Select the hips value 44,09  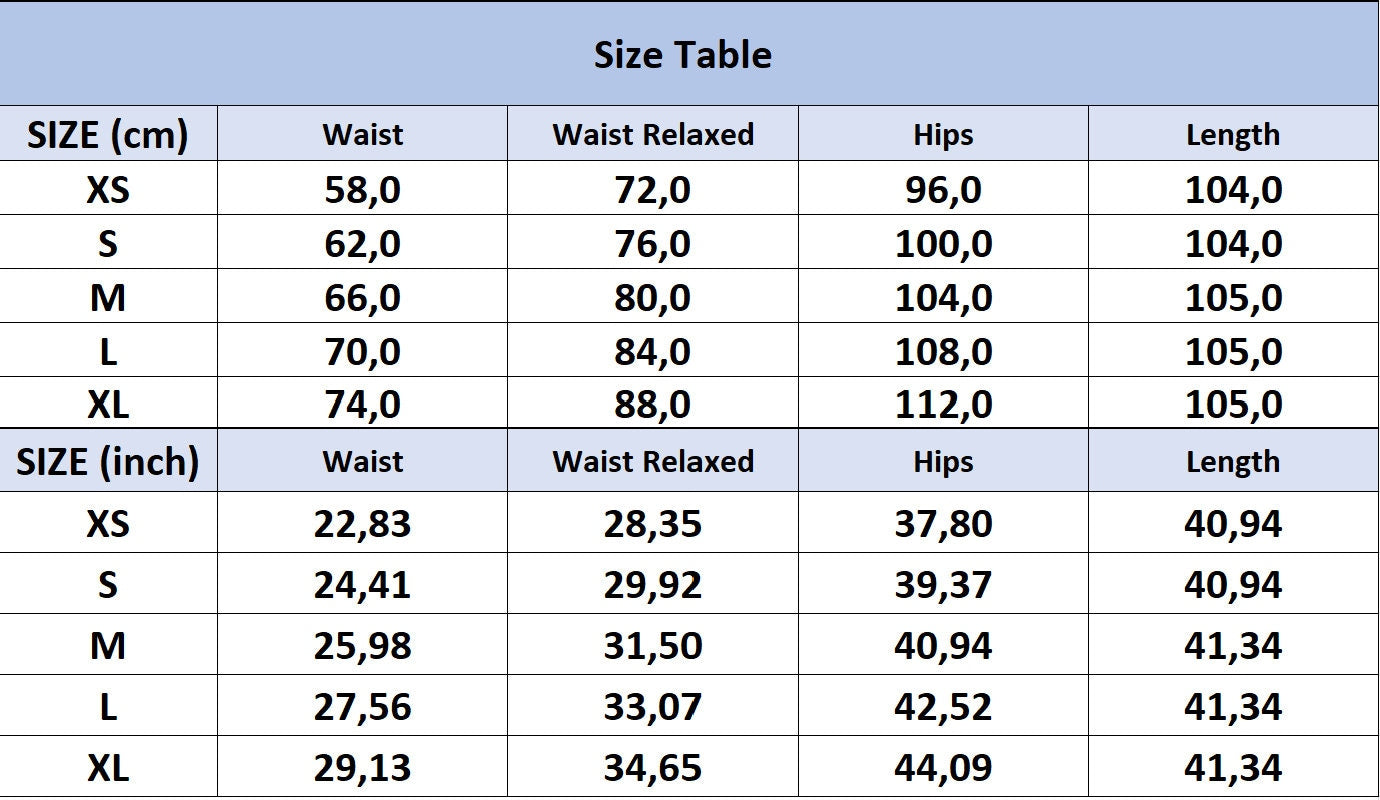coord(943,767)
